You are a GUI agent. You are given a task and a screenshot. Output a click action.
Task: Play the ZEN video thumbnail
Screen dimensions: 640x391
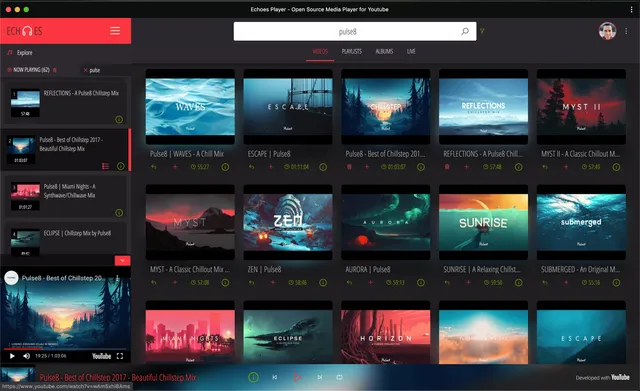coord(288,222)
